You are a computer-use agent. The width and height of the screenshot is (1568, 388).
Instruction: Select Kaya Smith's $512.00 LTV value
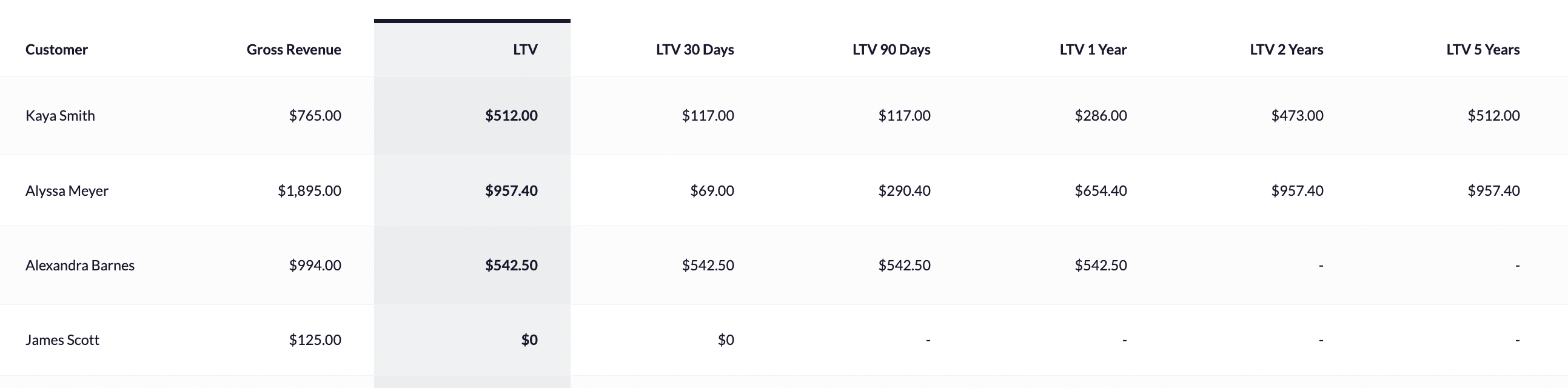(x=511, y=116)
